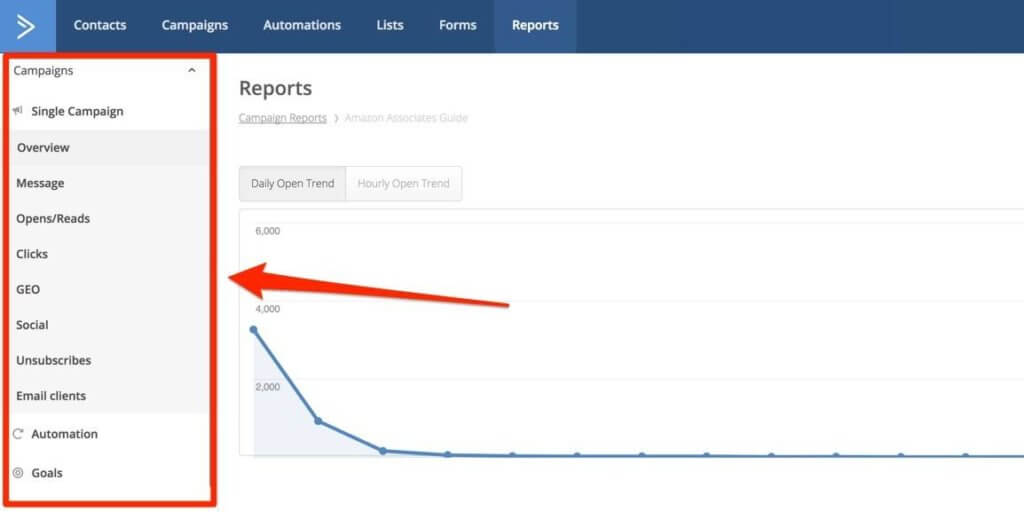1024x512 pixels.
Task: Follow the Campaign Reports breadcrumb link
Action: (x=283, y=118)
